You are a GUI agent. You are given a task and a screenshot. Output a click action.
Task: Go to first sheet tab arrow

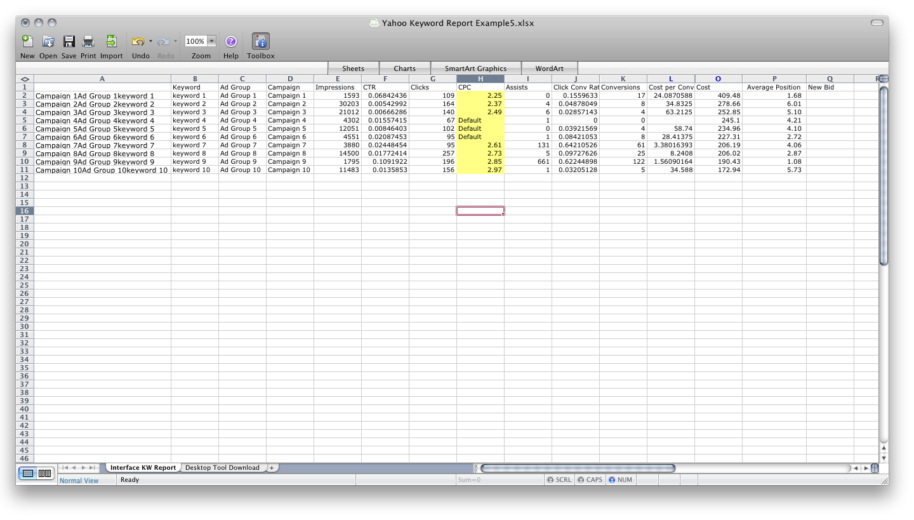click(65, 468)
